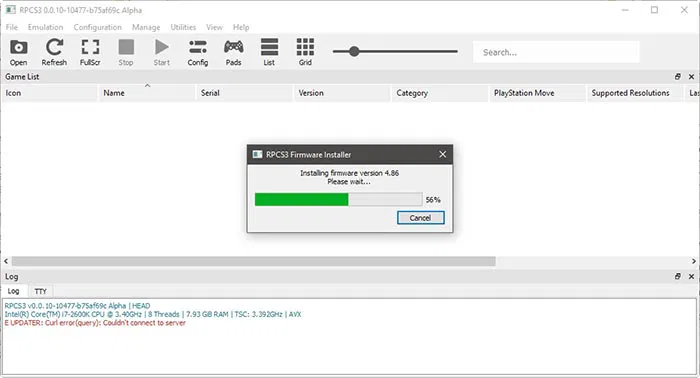
Task: Switch to the TTY tab
Action: 41,291
